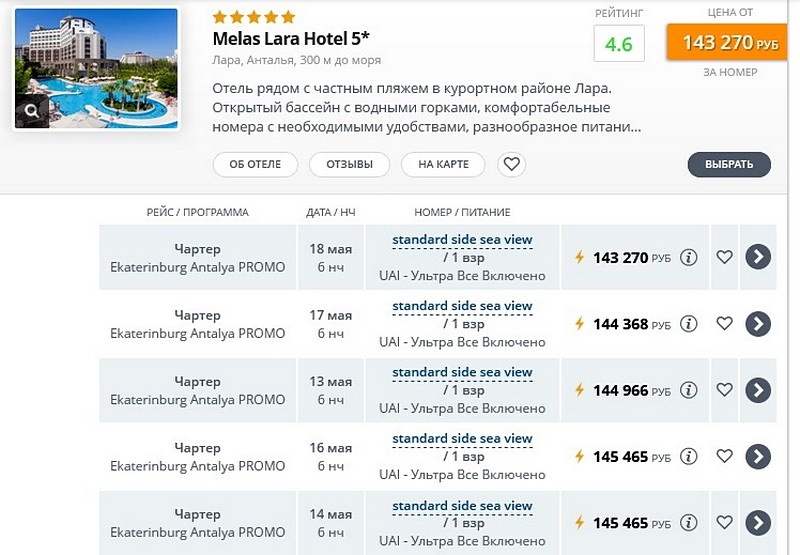Open the 18 мая offer arrow
Image resolution: width=800 pixels, height=555 pixels.
click(758, 257)
